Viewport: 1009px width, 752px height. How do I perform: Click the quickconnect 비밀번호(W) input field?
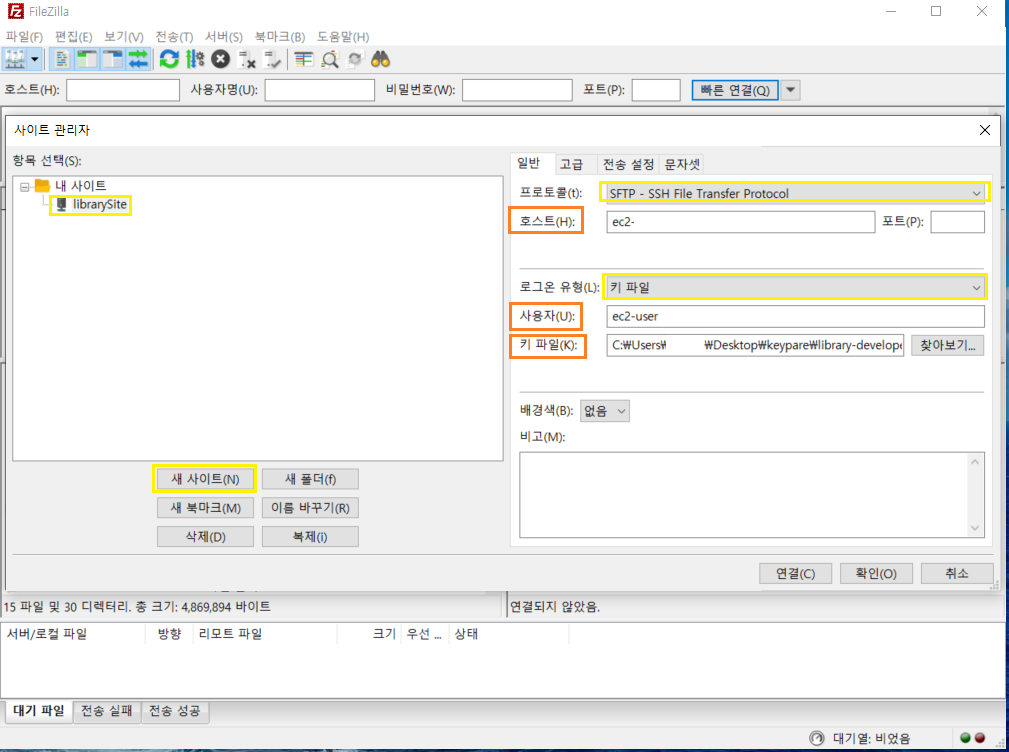click(x=517, y=90)
